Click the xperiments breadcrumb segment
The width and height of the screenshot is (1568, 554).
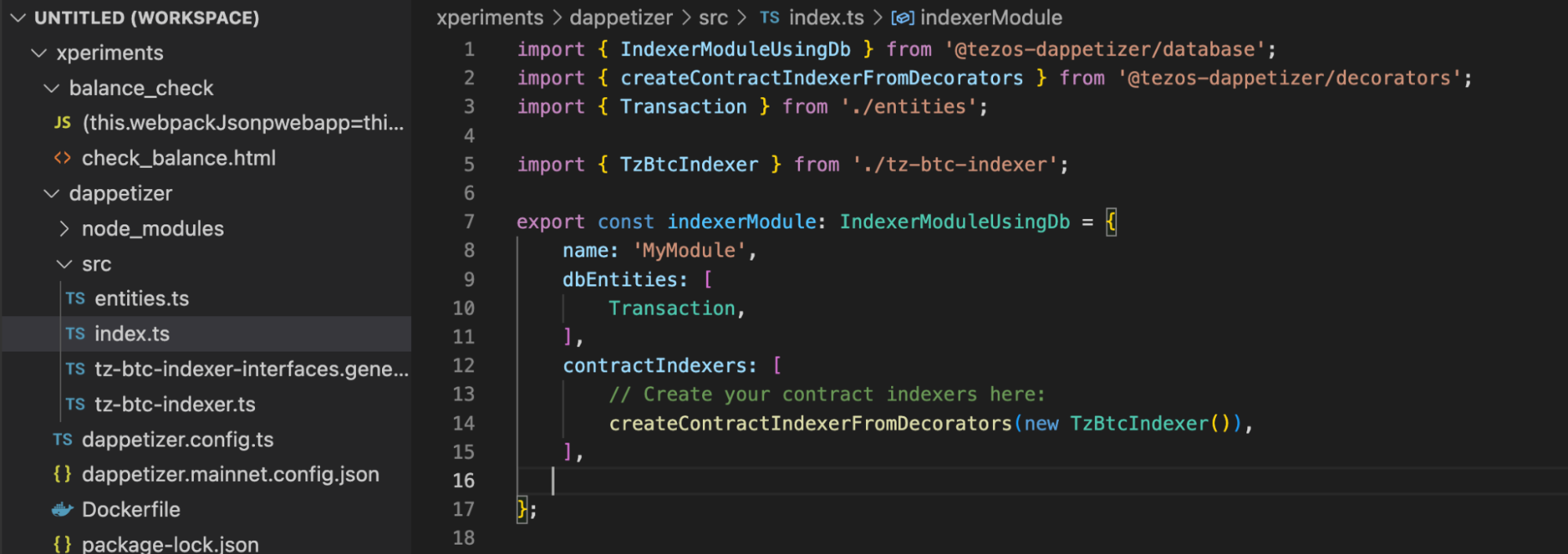click(489, 18)
